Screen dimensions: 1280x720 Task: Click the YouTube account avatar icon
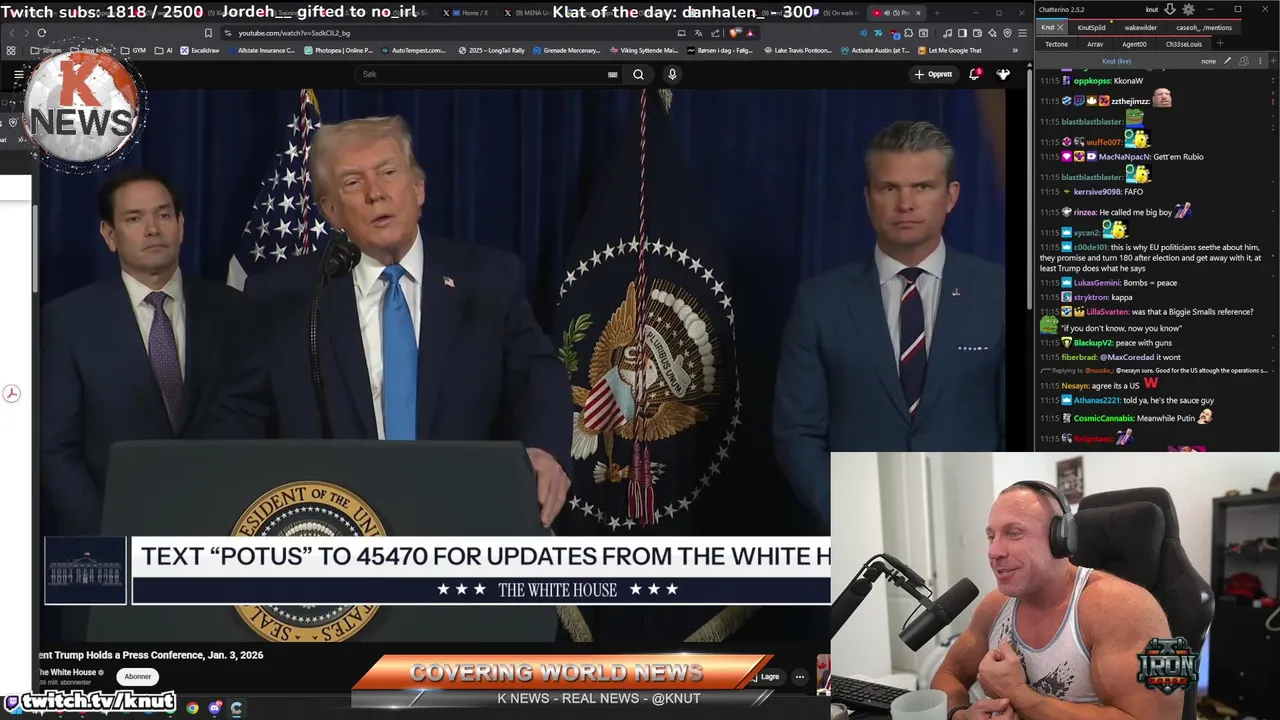click(x=1003, y=74)
